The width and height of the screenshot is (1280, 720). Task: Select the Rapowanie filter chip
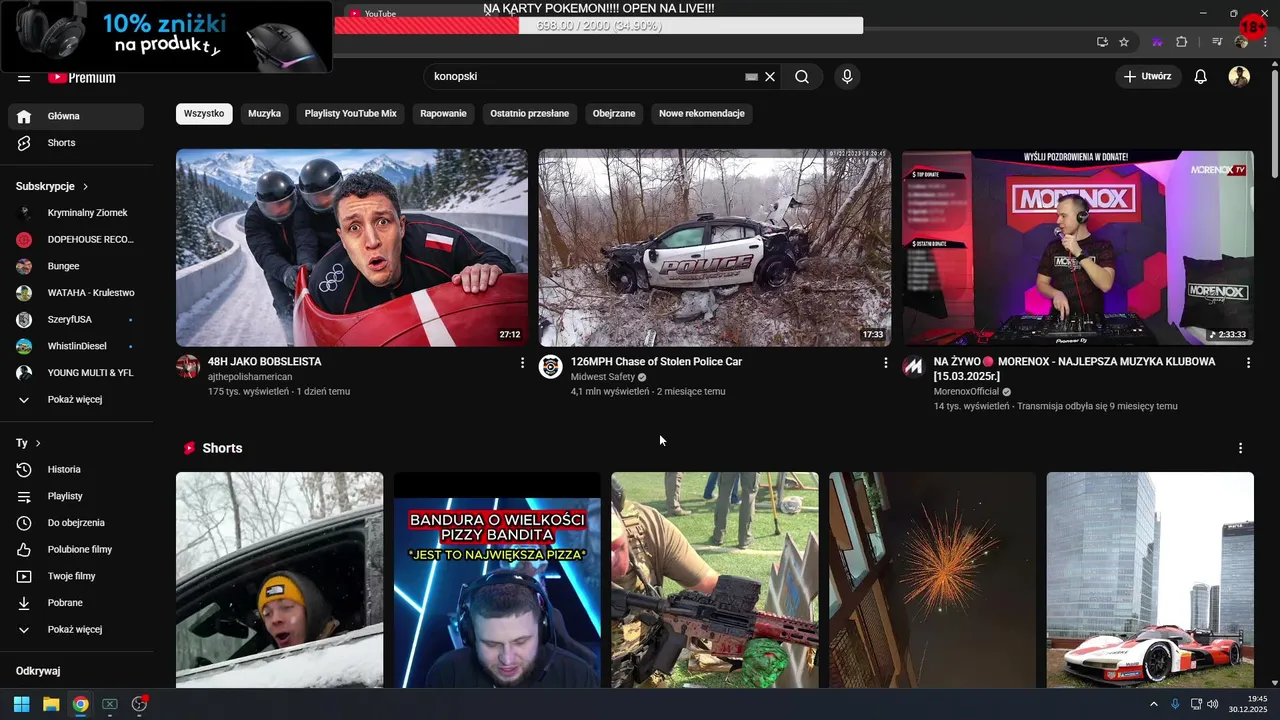coord(443,113)
